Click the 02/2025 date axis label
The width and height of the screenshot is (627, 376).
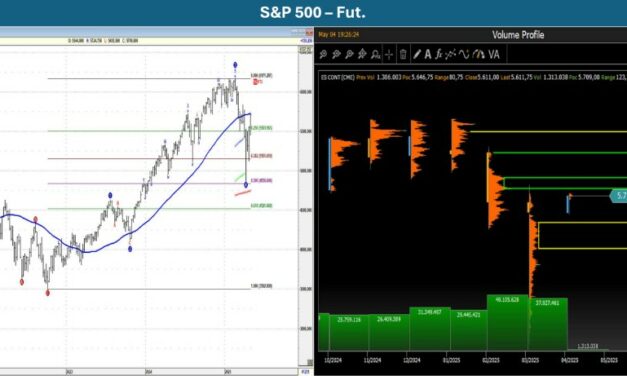coord(491,360)
